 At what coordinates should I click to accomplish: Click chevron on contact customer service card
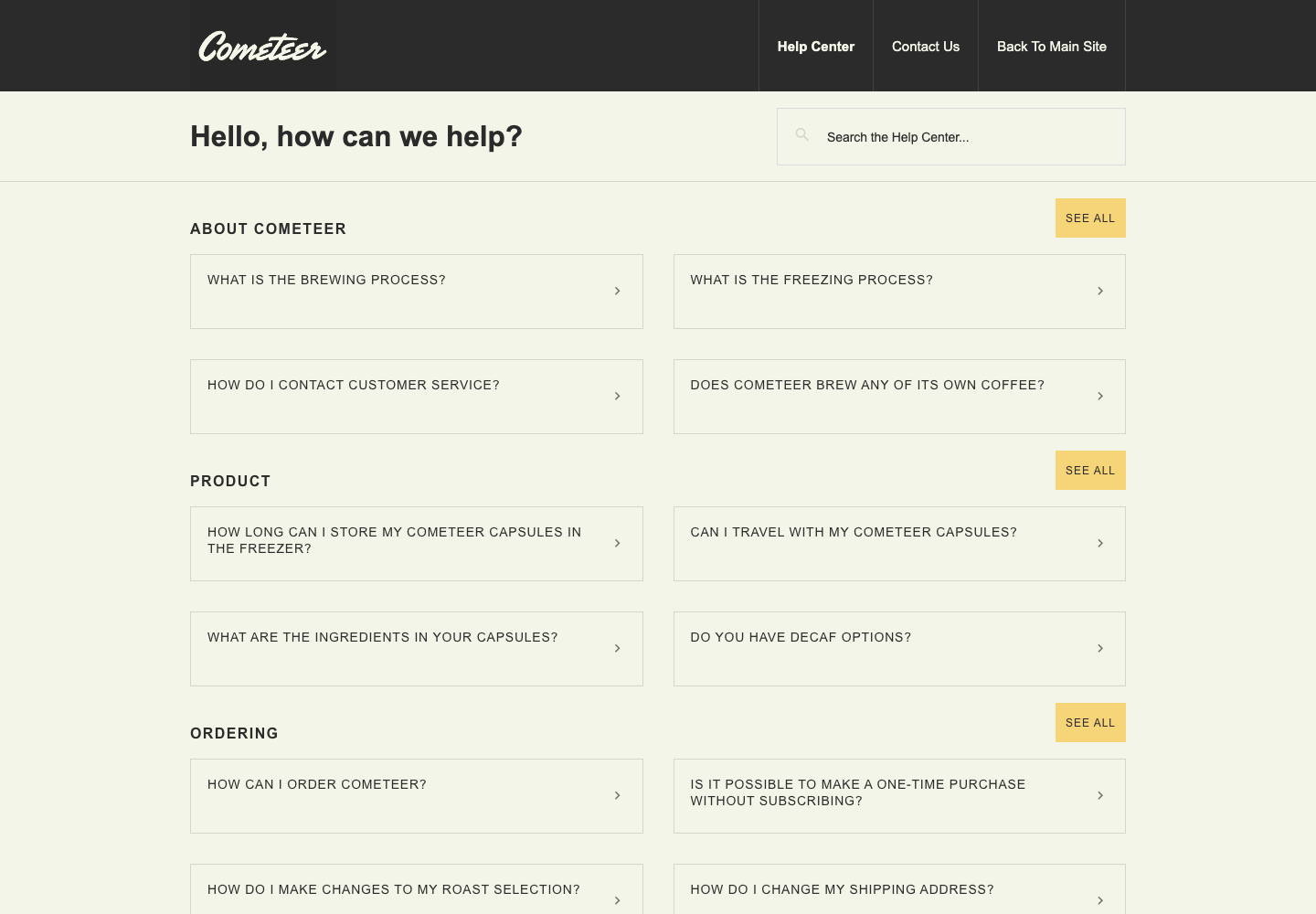[618, 396]
